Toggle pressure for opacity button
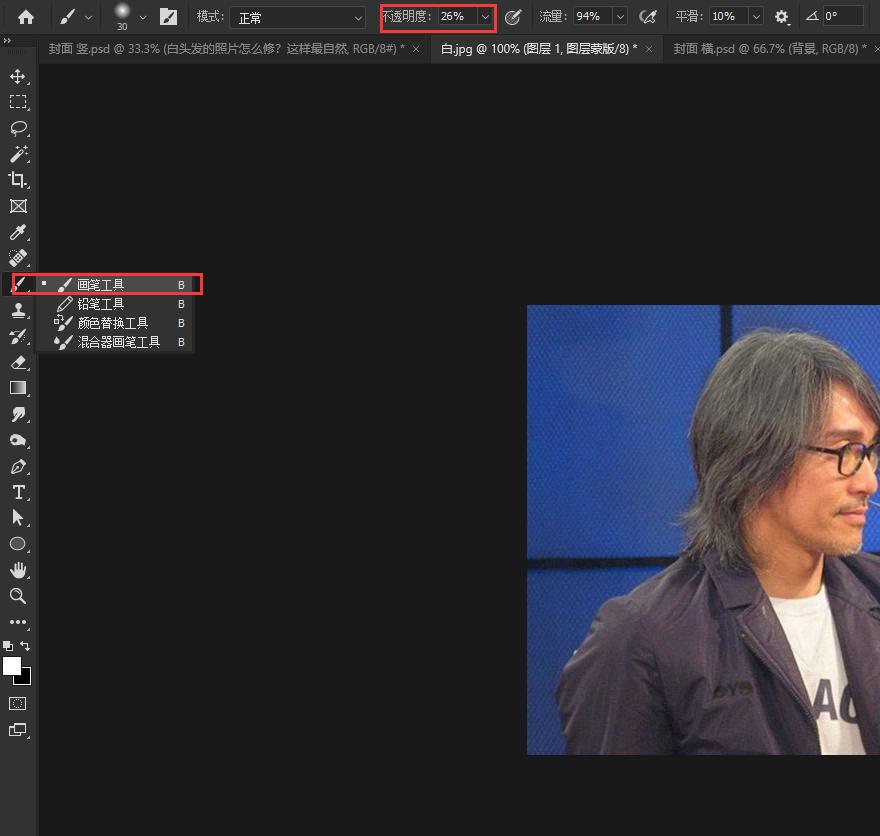This screenshot has width=880, height=836. 513,17
